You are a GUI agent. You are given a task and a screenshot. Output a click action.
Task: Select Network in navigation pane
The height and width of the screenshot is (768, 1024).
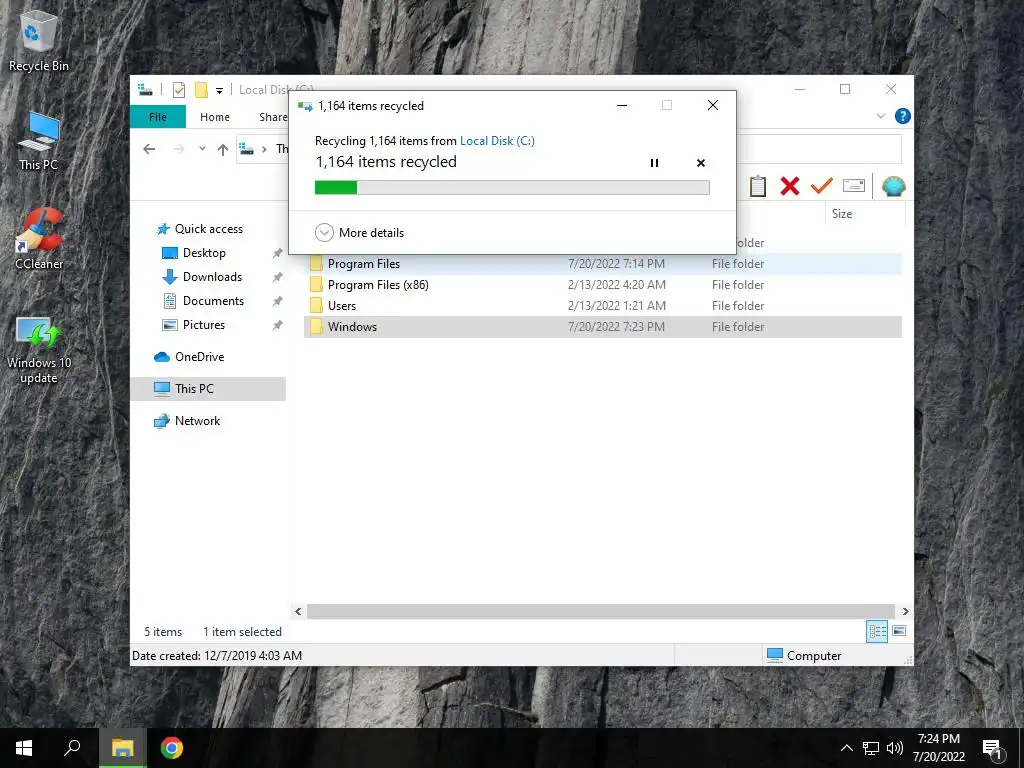[197, 421]
